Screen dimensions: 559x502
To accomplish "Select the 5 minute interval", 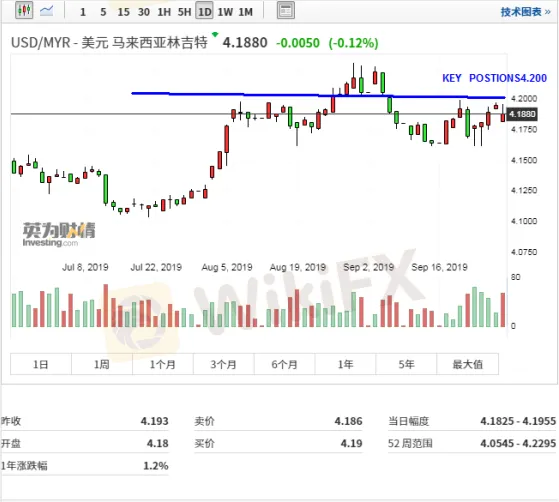I will 103,12.
